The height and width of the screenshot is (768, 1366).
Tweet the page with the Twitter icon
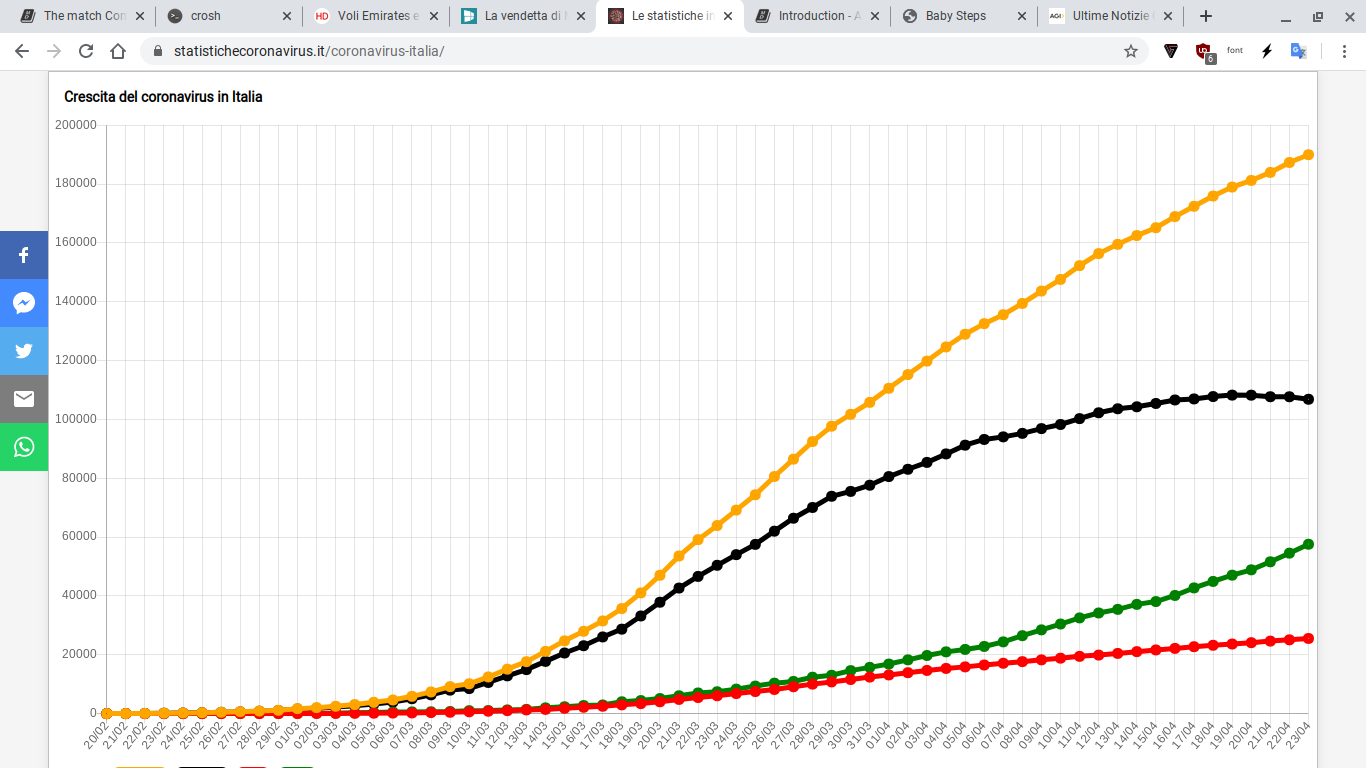[x=24, y=351]
